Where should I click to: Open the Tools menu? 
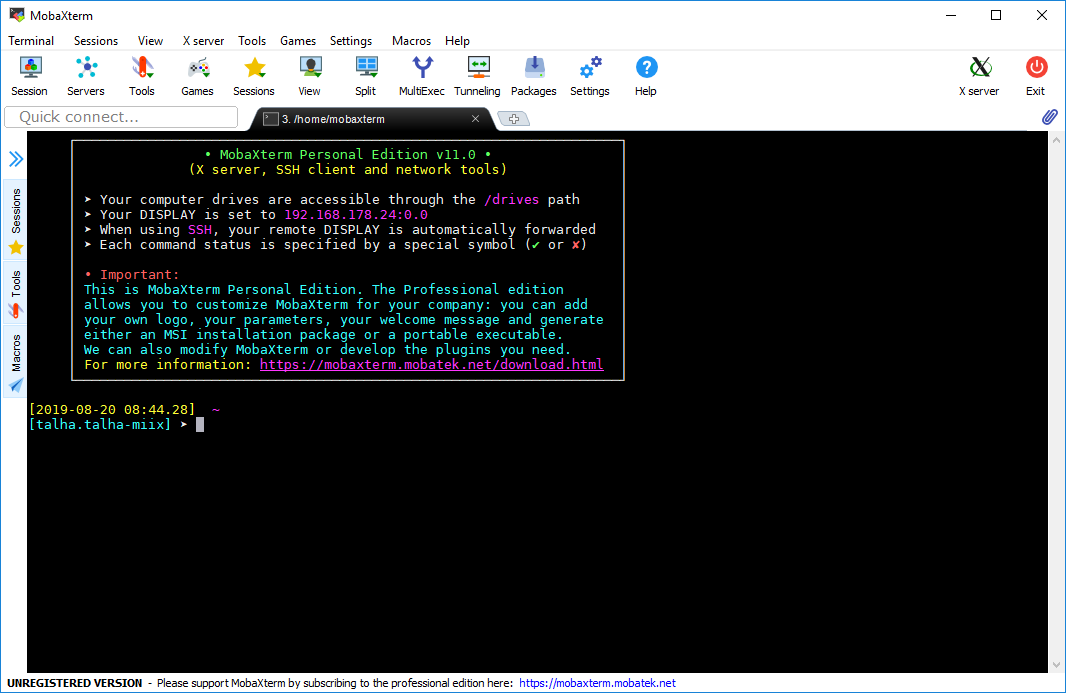(x=252, y=41)
